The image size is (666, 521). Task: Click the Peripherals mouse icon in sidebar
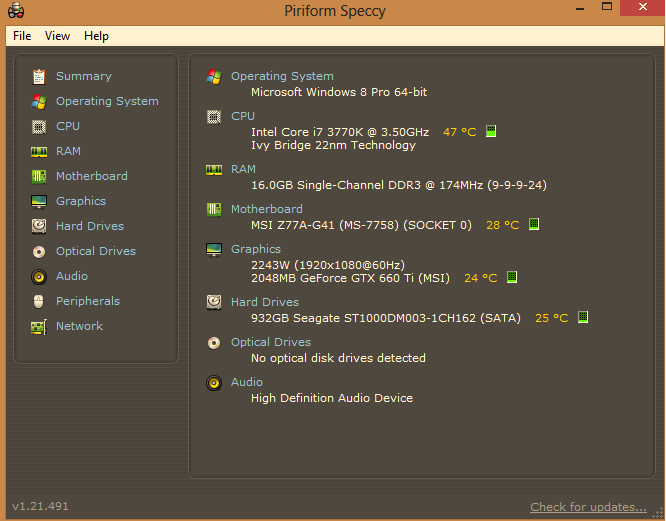[x=39, y=301]
